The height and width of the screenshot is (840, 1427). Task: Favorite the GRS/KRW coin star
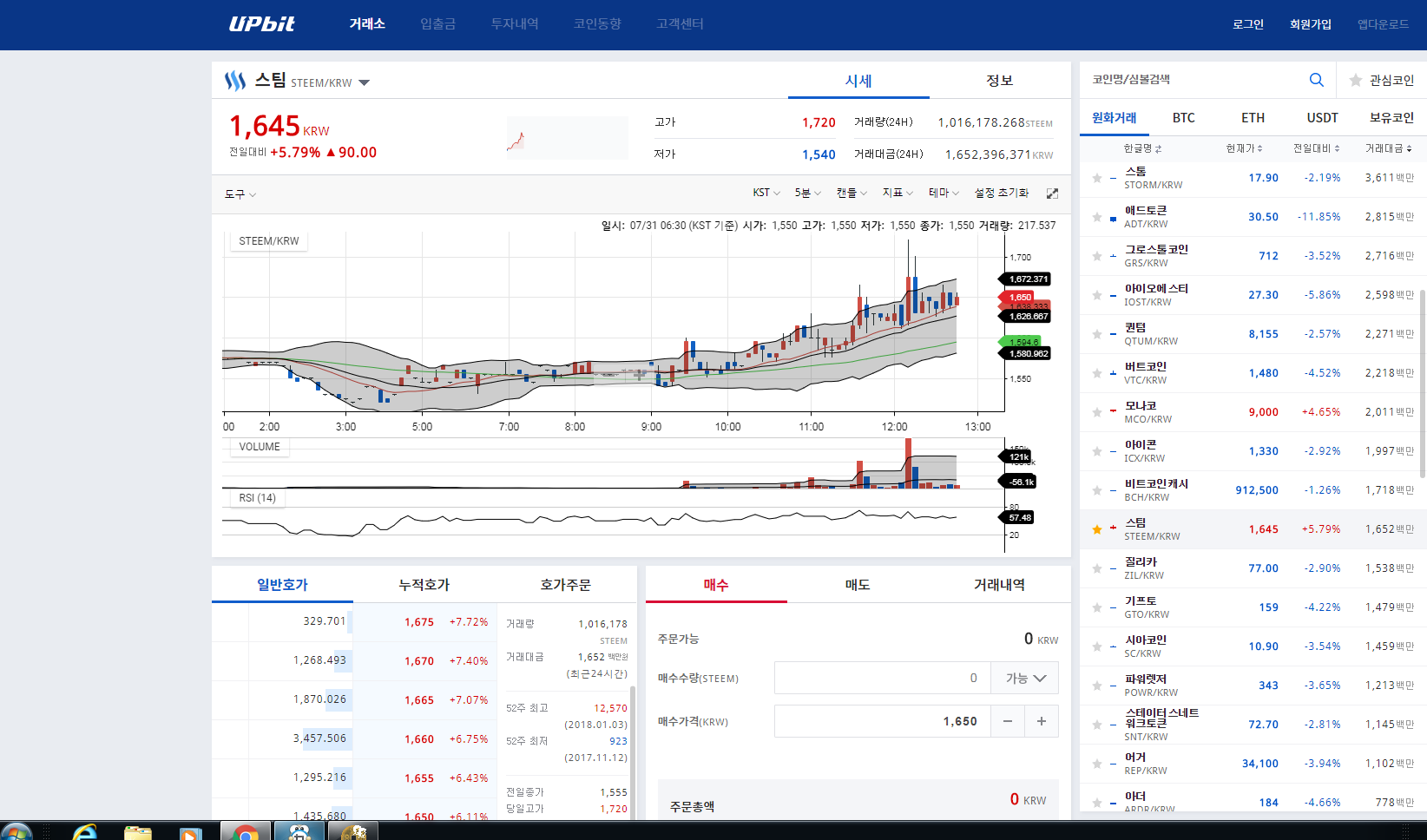point(1097,256)
